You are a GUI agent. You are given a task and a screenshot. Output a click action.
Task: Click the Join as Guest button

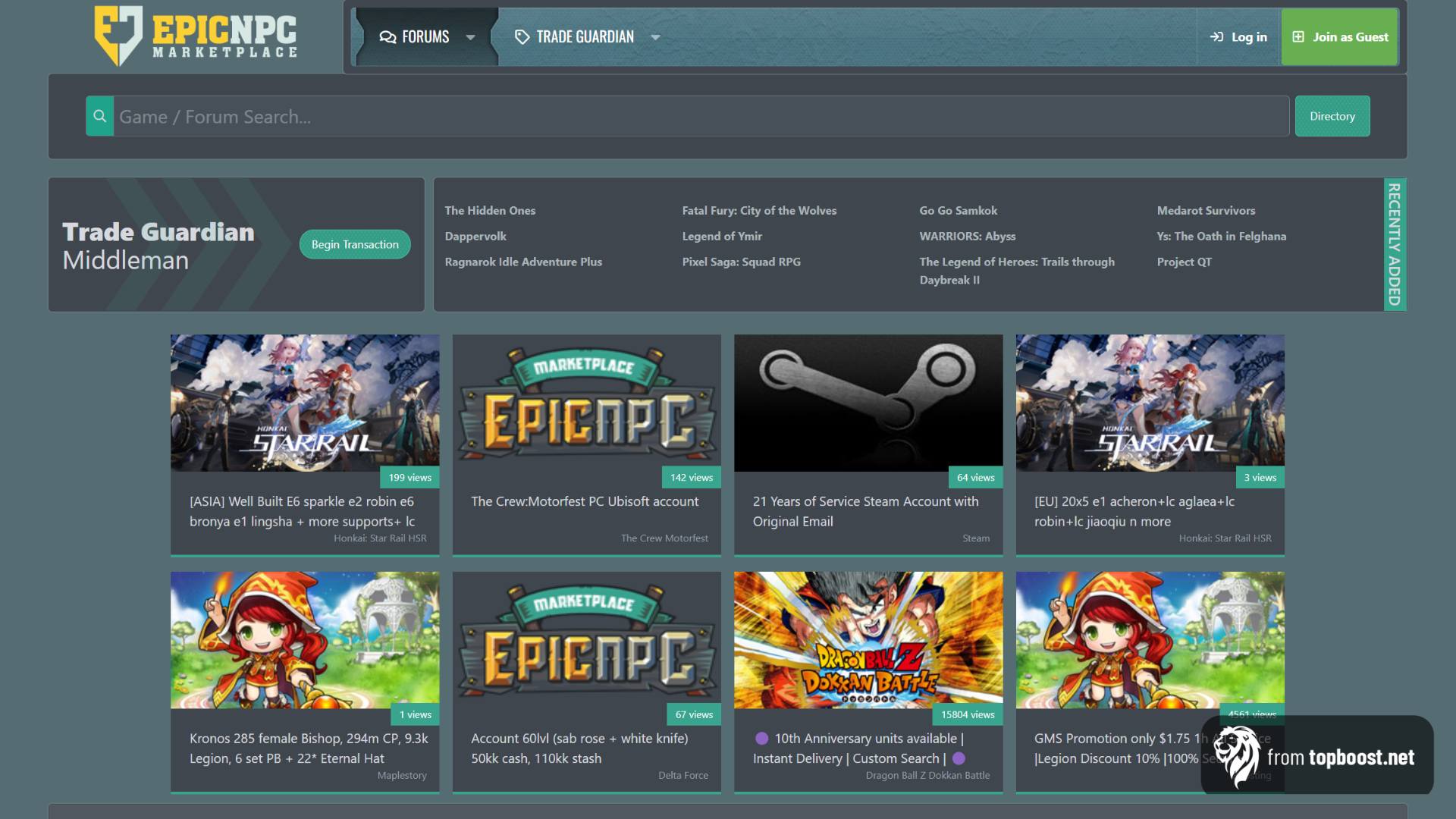click(x=1340, y=37)
